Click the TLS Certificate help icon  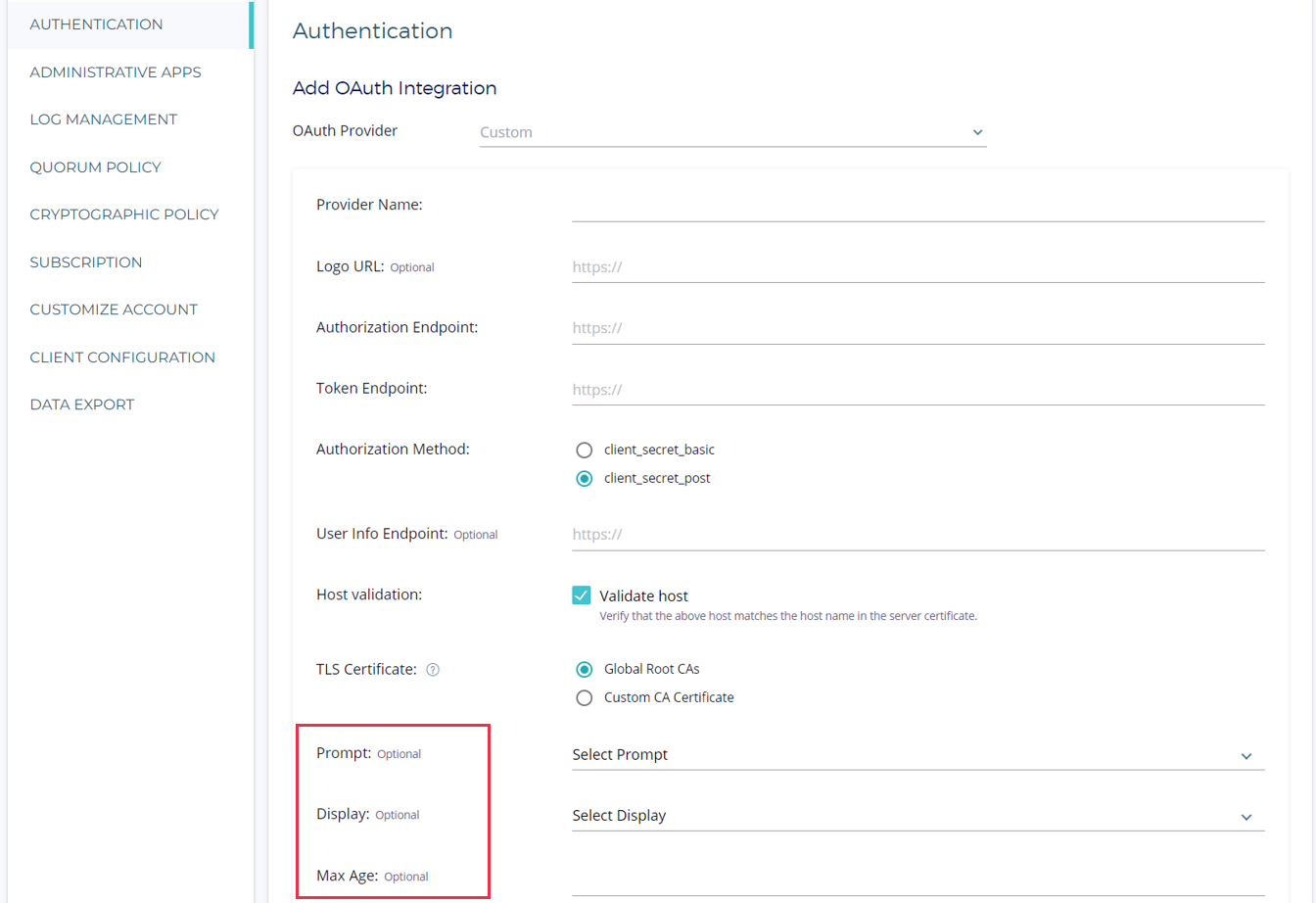(x=433, y=670)
